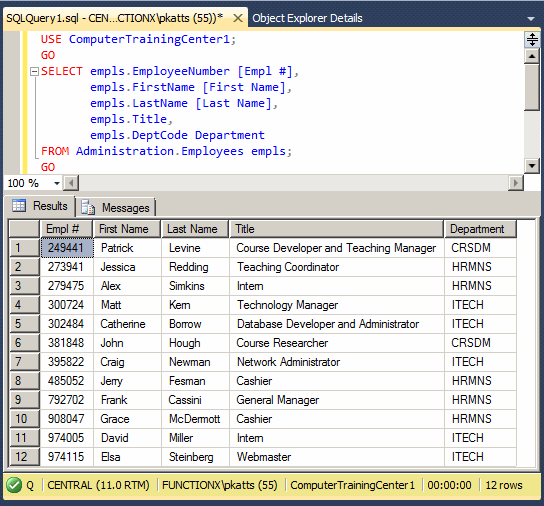The width and height of the screenshot is (544, 506).
Task: Open the 100 % zoom dropdown
Action: (57, 183)
